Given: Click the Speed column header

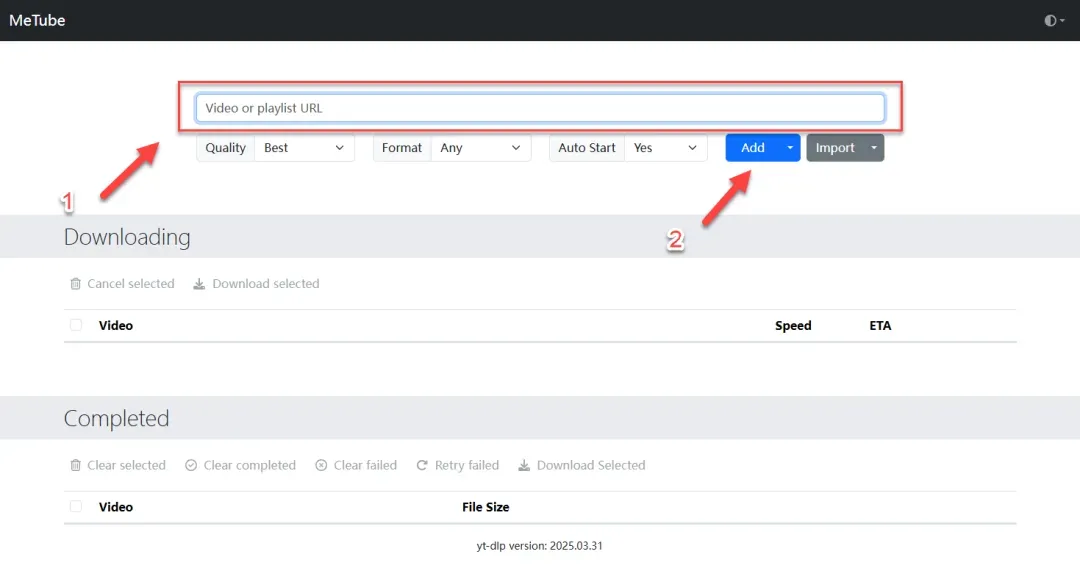Looking at the screenshot, I should [x=793, y=326].
